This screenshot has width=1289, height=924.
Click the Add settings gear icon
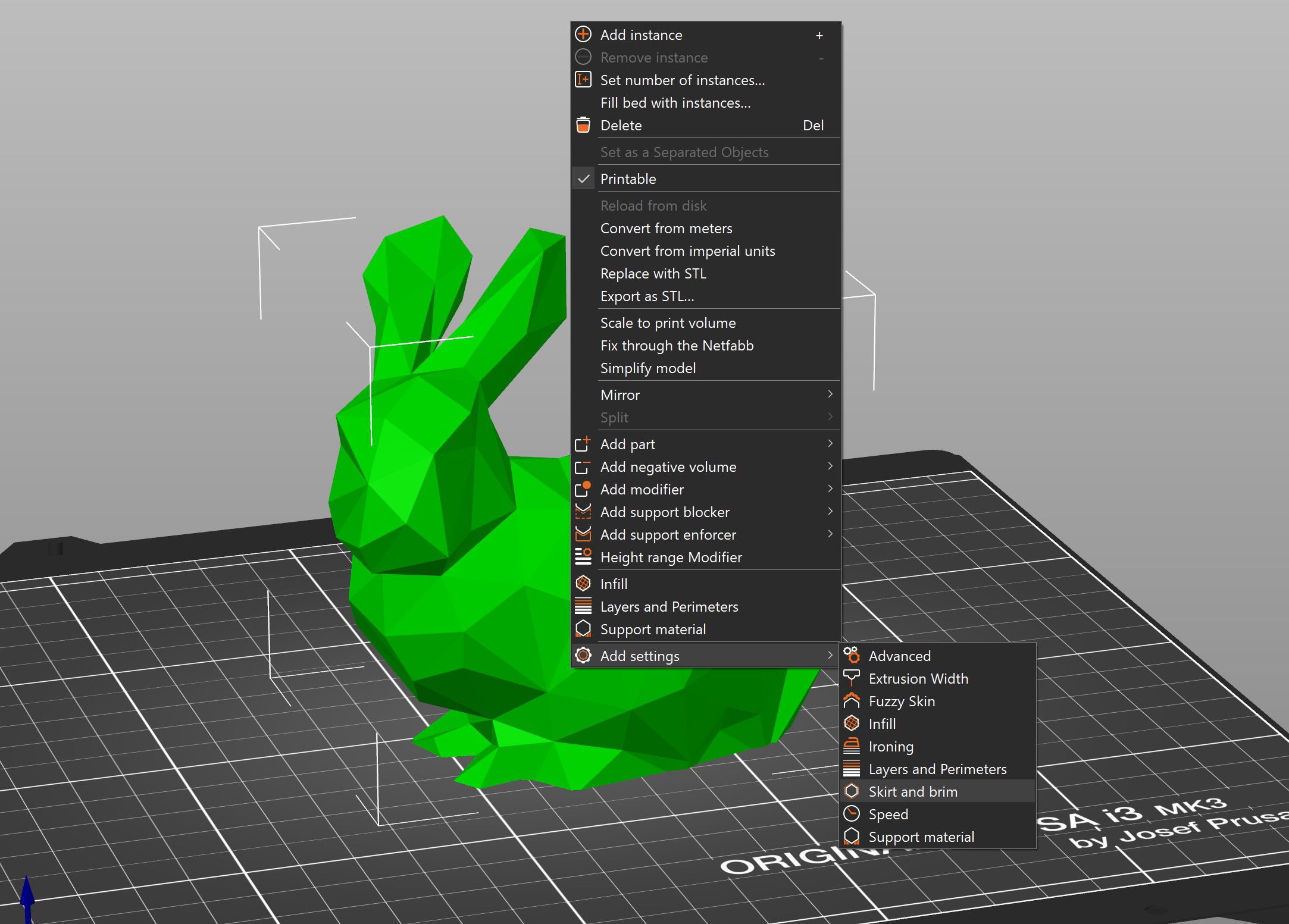[x=583, y=656]
